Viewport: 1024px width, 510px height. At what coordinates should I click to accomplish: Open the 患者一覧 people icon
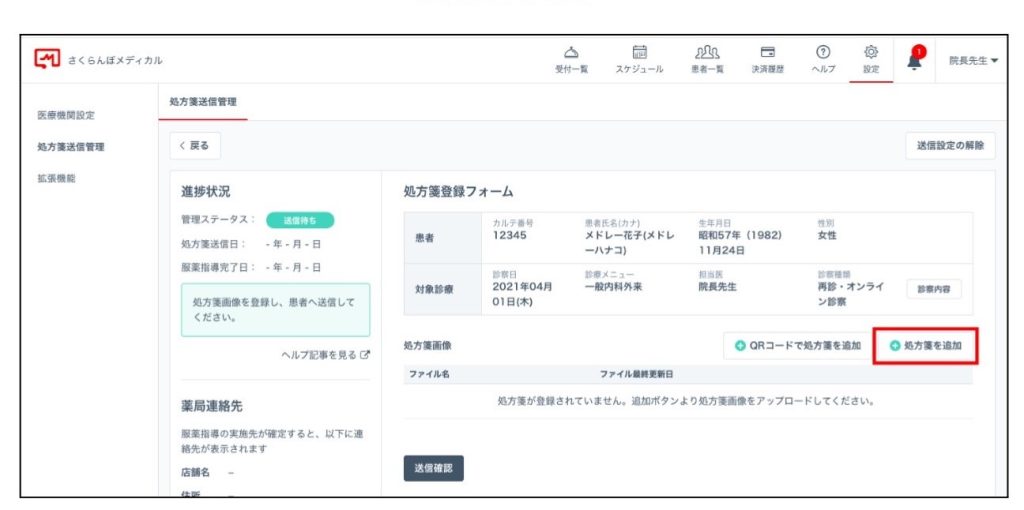(707, 53)
